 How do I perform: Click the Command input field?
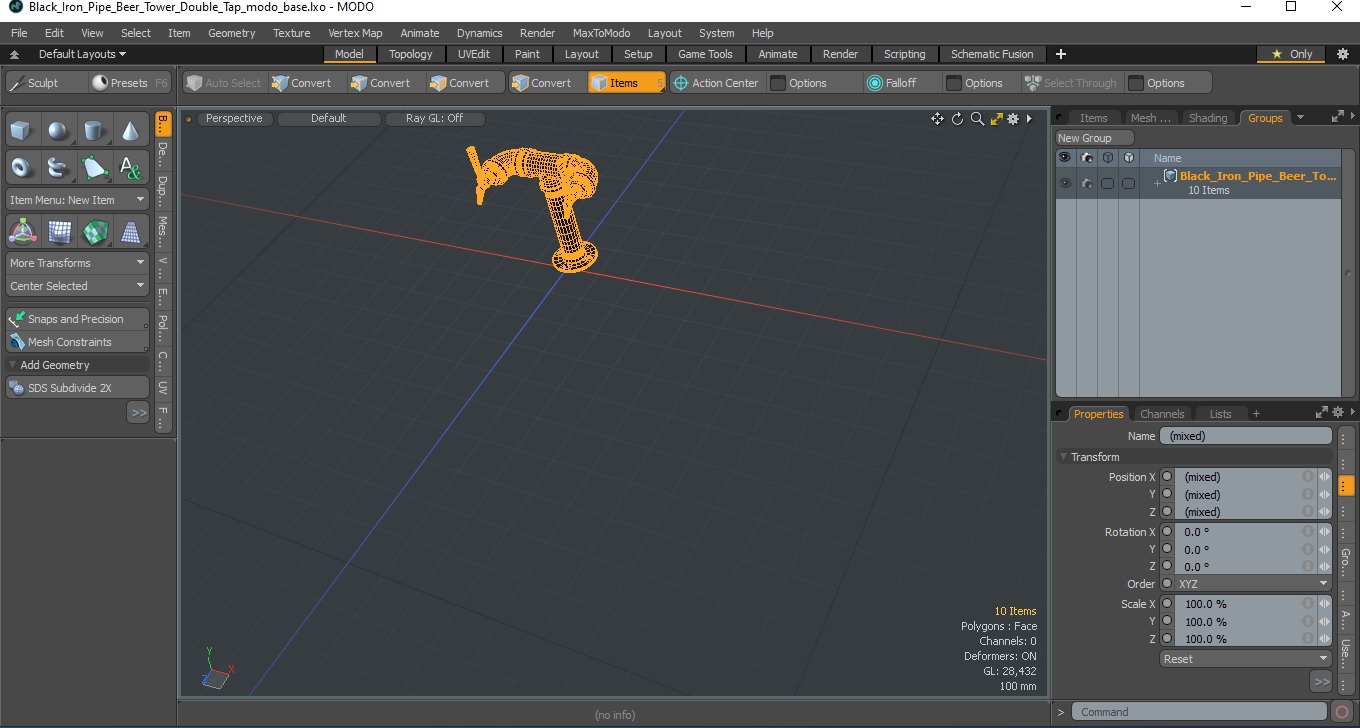[1201, 712]
